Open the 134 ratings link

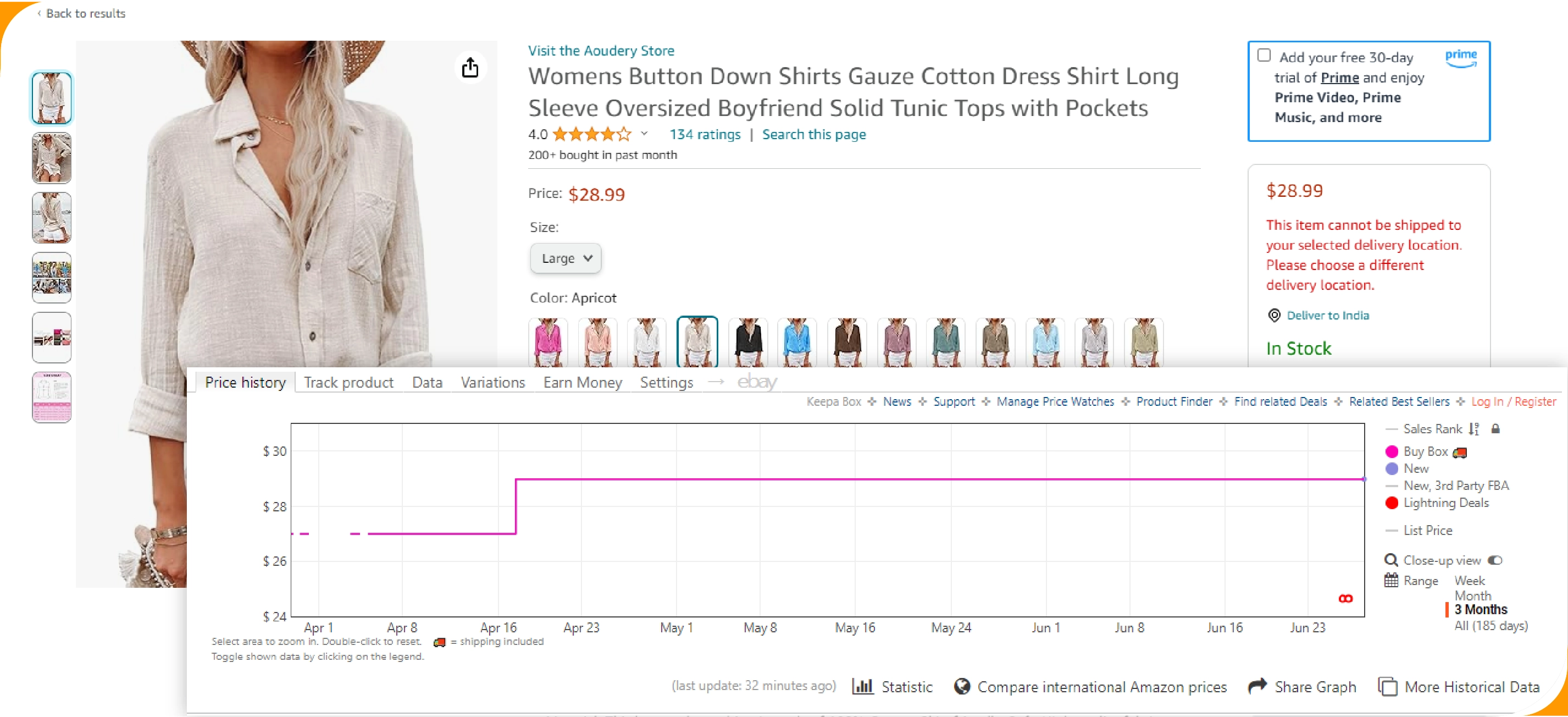point(705,134)
